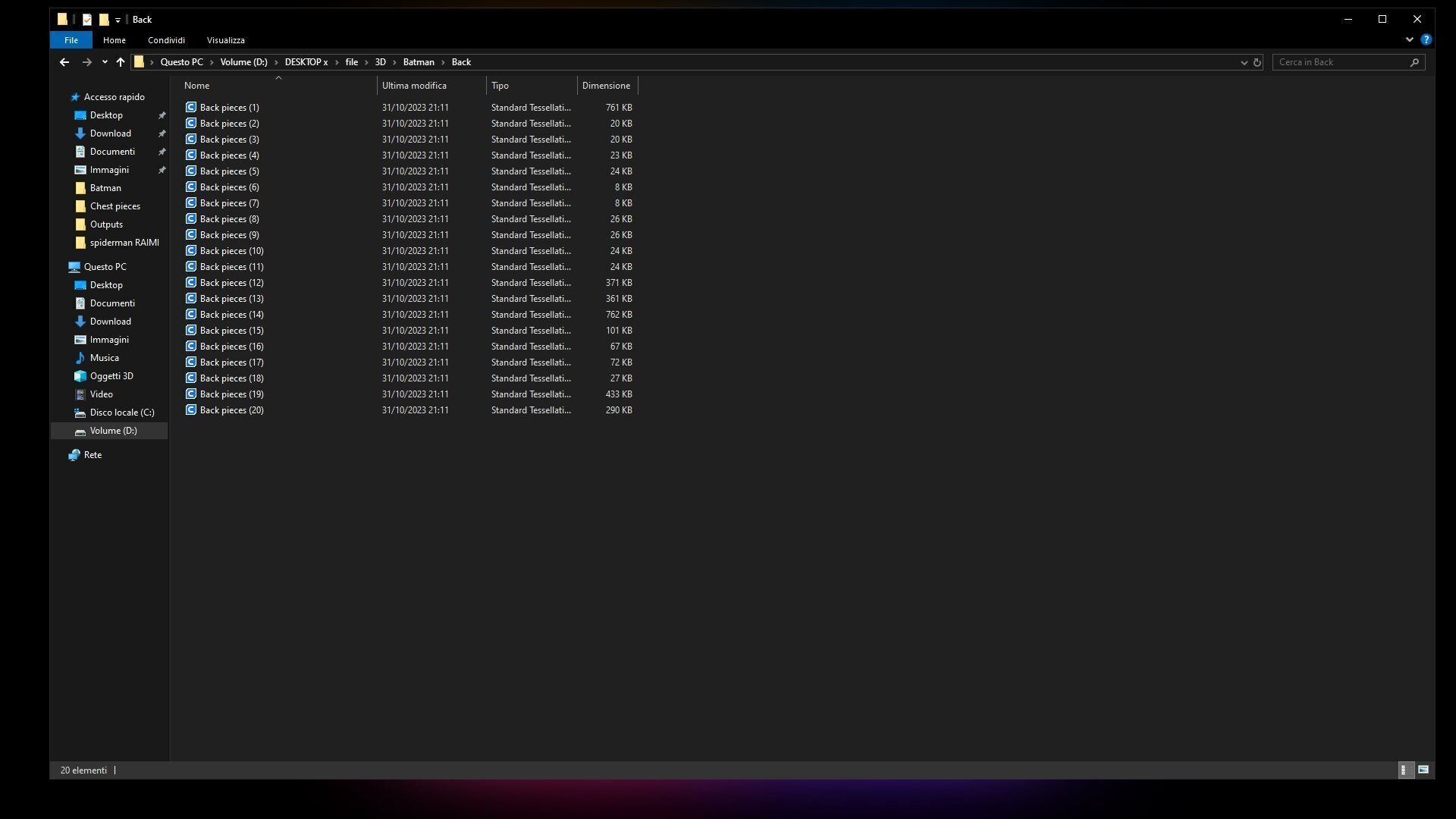The height and width of the screenshot is (819, 1456).
Task: Open the Rete network location
Action: click(x=93, y=455)
